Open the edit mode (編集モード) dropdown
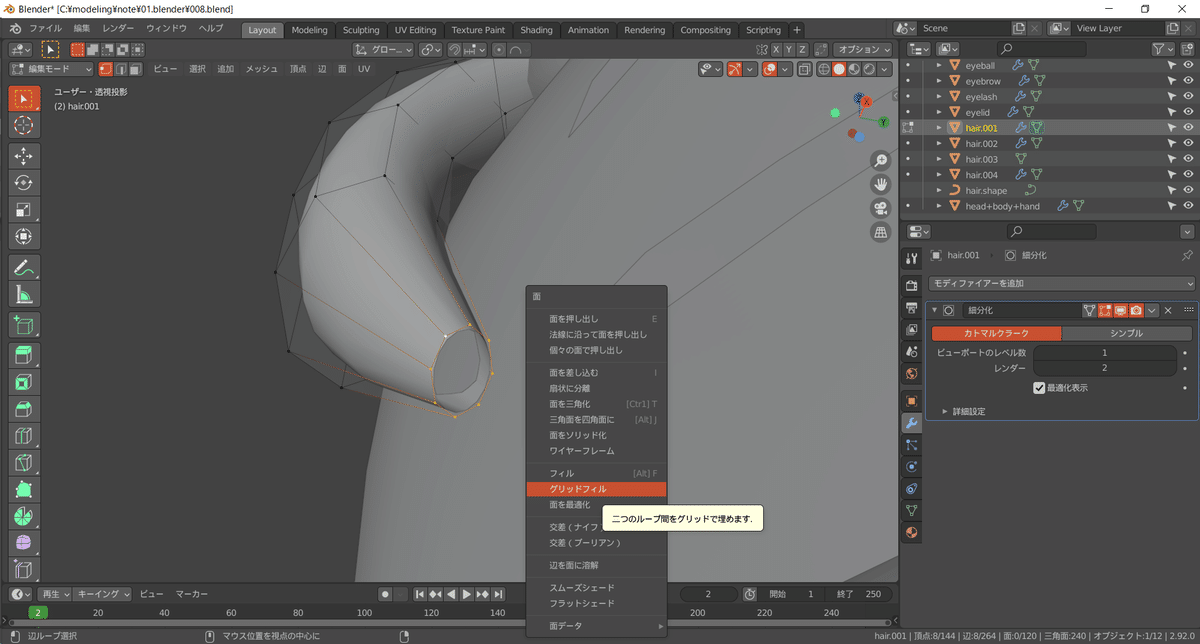This screenshot has width=1200, height=644. [51, 69]
